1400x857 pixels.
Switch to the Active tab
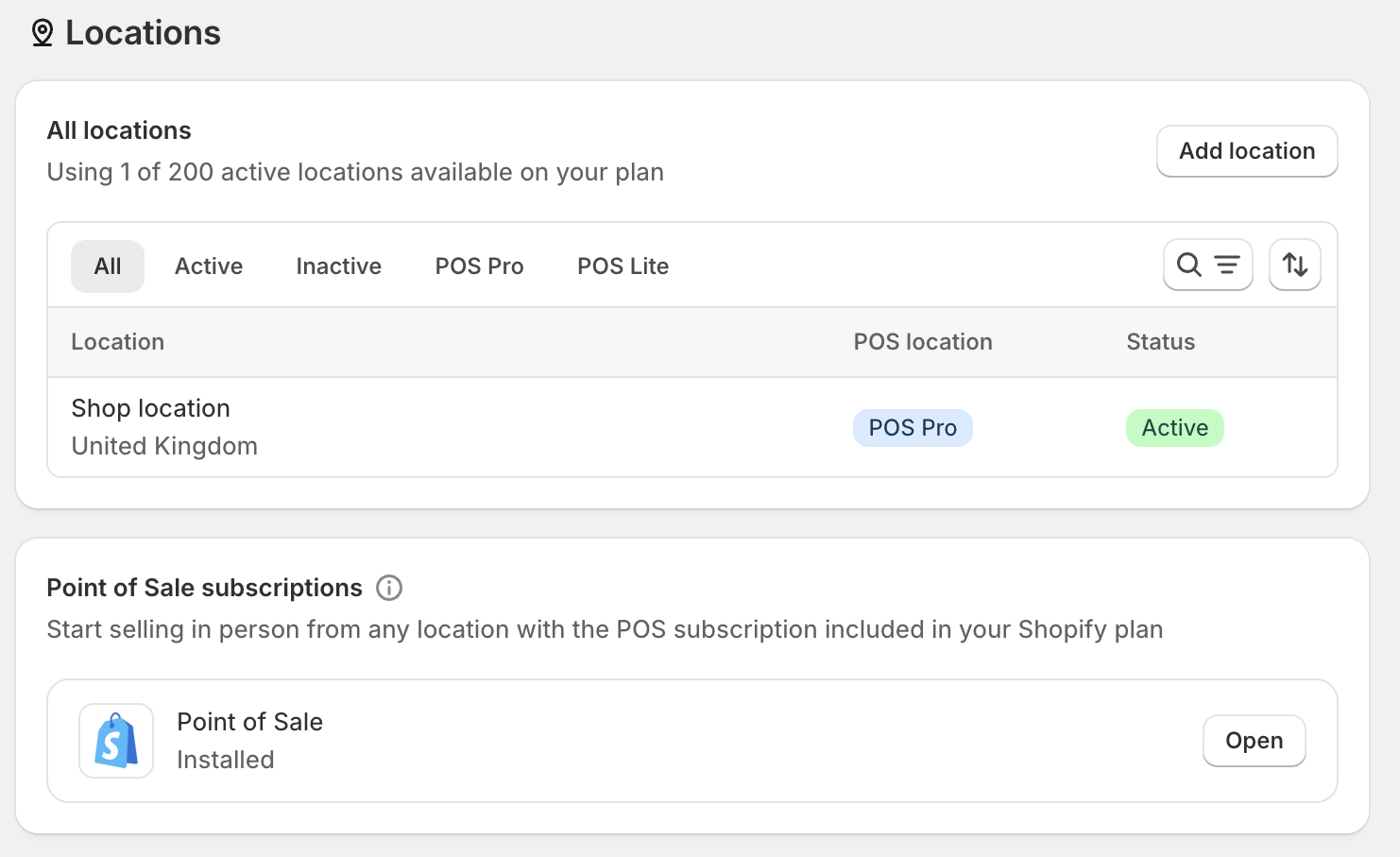[209, 266]
